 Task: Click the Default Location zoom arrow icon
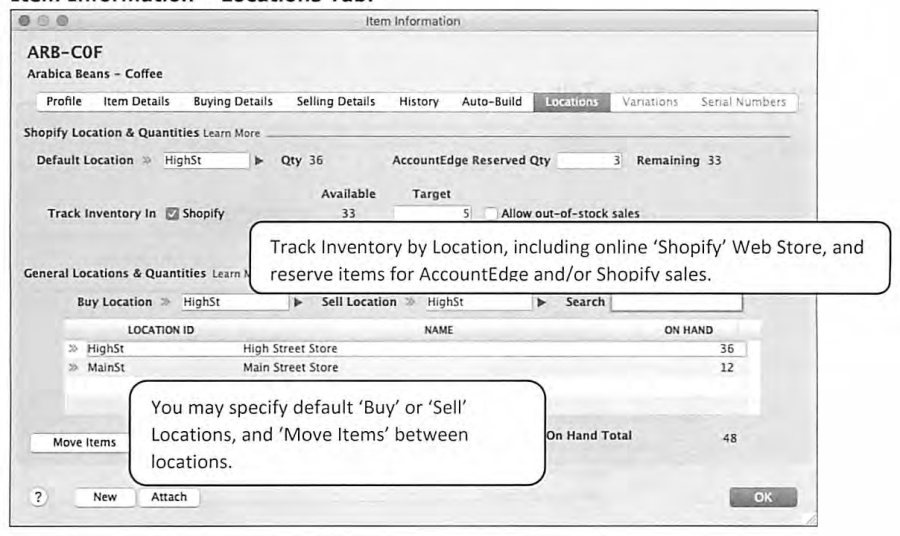point(147,160)
